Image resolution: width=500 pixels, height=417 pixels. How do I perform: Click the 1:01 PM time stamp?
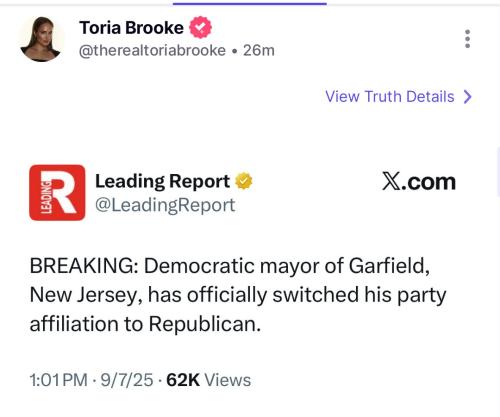[x=58, y=380]
